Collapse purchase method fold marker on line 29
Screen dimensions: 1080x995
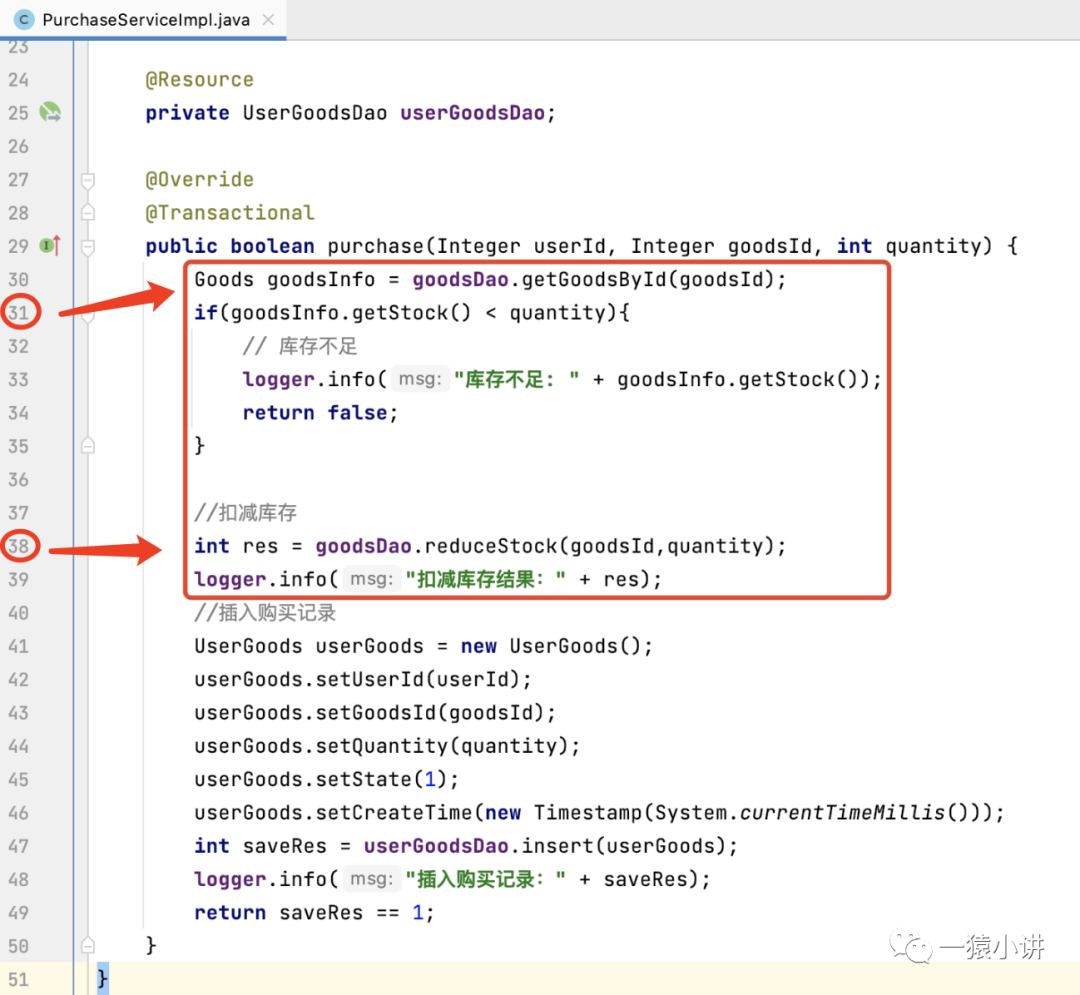[87, 247]
